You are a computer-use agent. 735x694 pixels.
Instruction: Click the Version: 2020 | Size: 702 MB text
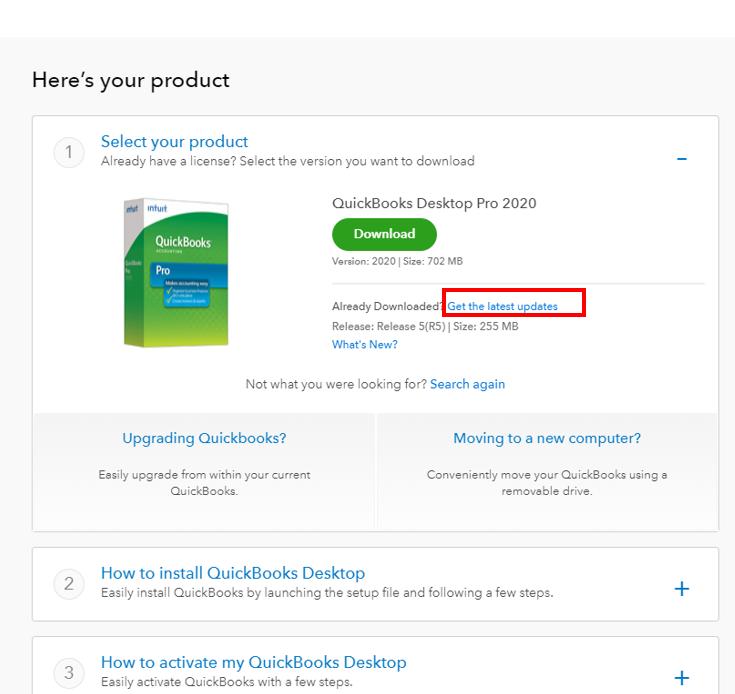pos(397,261)
